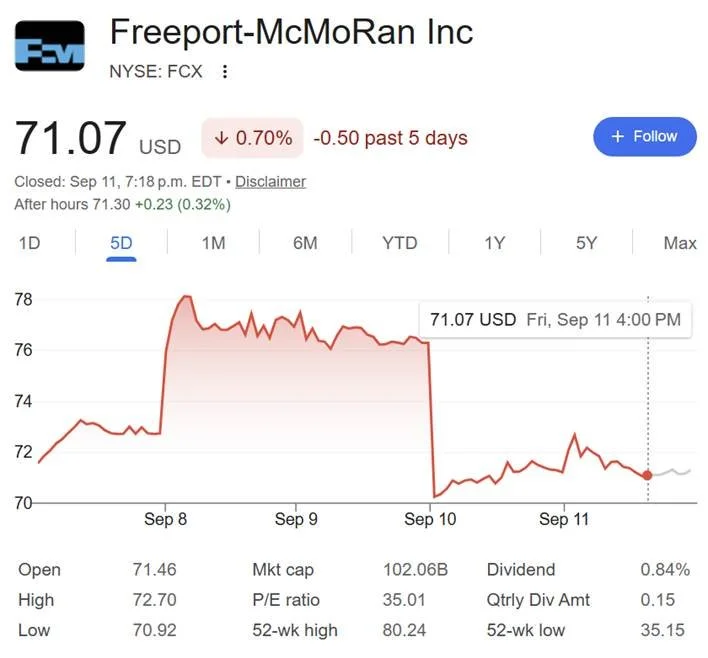Show the 1M chart range

213,243
